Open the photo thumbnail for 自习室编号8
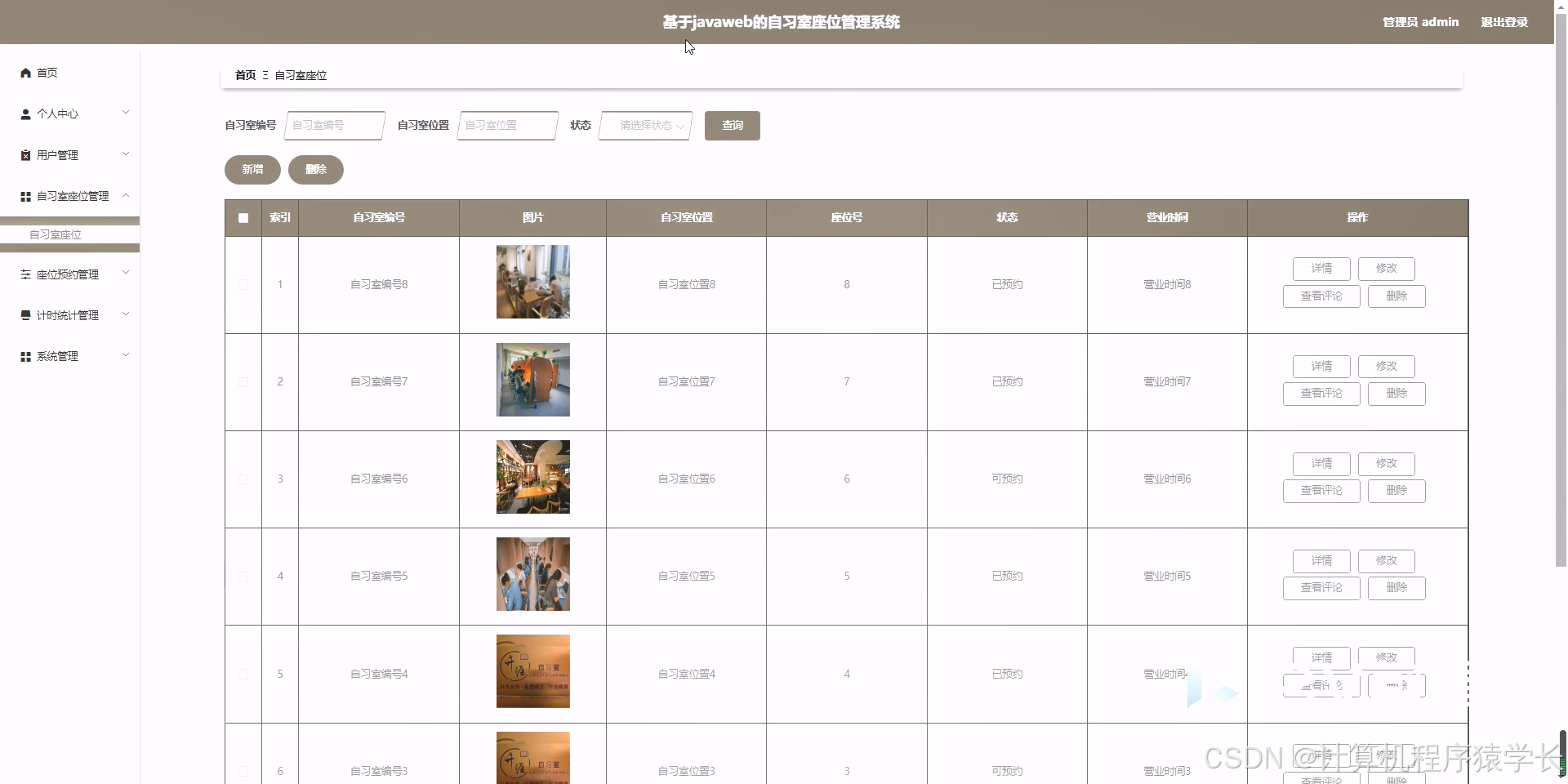1568x784 pixels. click(533, 282)
